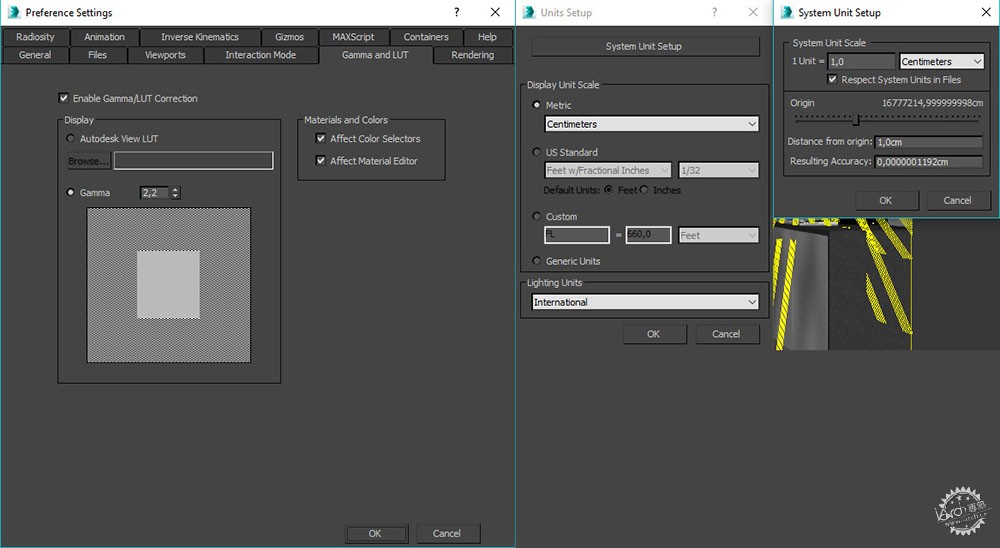Screen dimensions: 1000x548
Task: Click Cancel in System Unit Setup
Action: pos(958,200)
